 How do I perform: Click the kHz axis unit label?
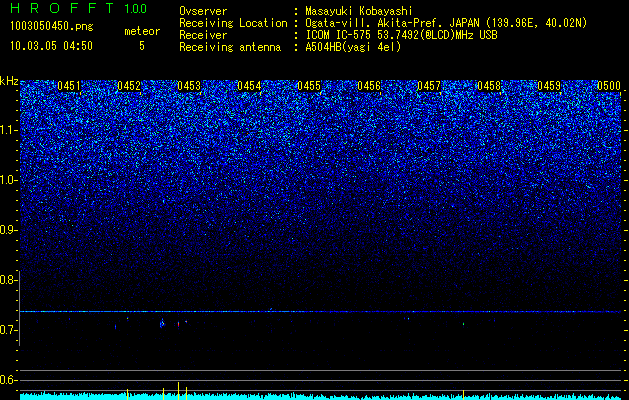(x=9, y=81)
